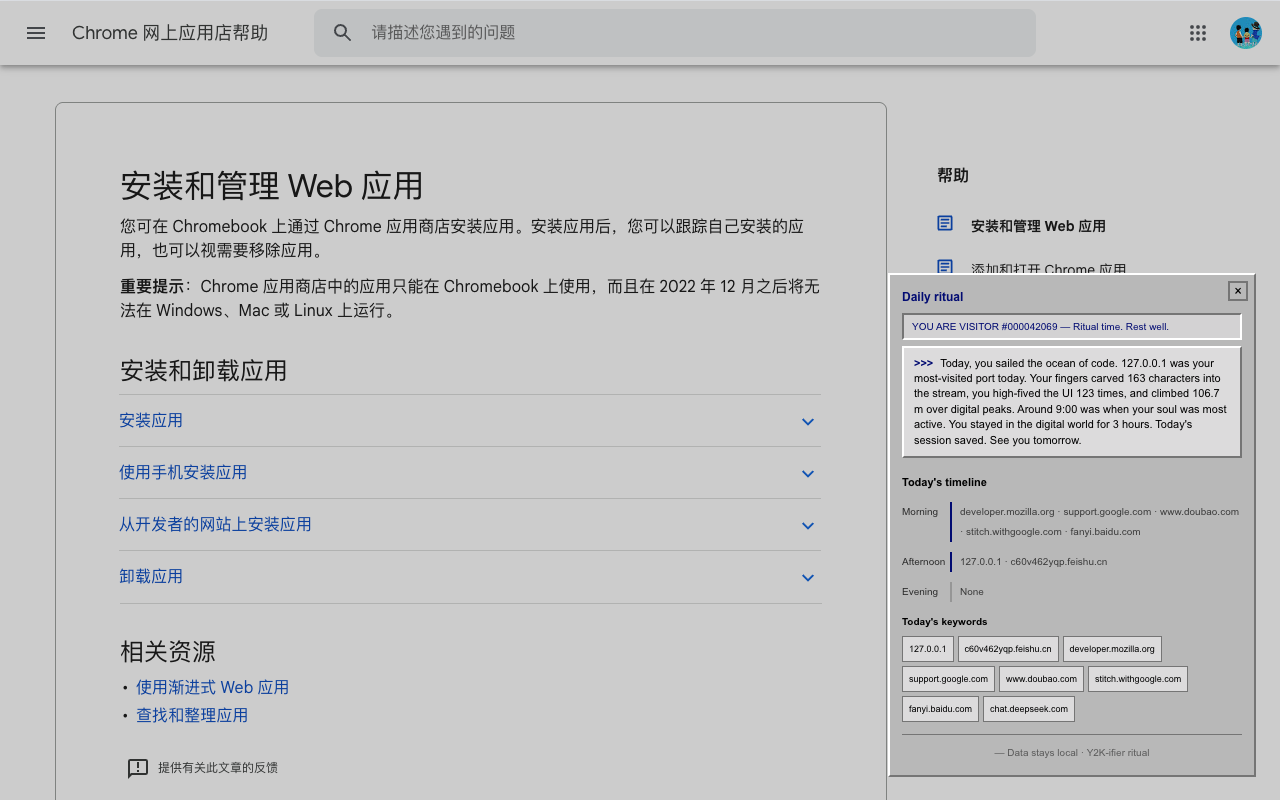Select the developer.mozilla.org keyword tag
Screen dimensions: 1280x800
point(1112,649)
